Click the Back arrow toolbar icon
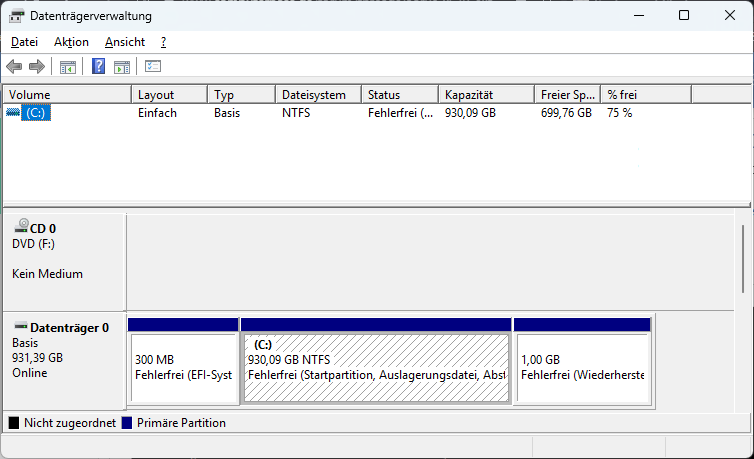This screenshot has width=754, height=459. tap(14, 66)
